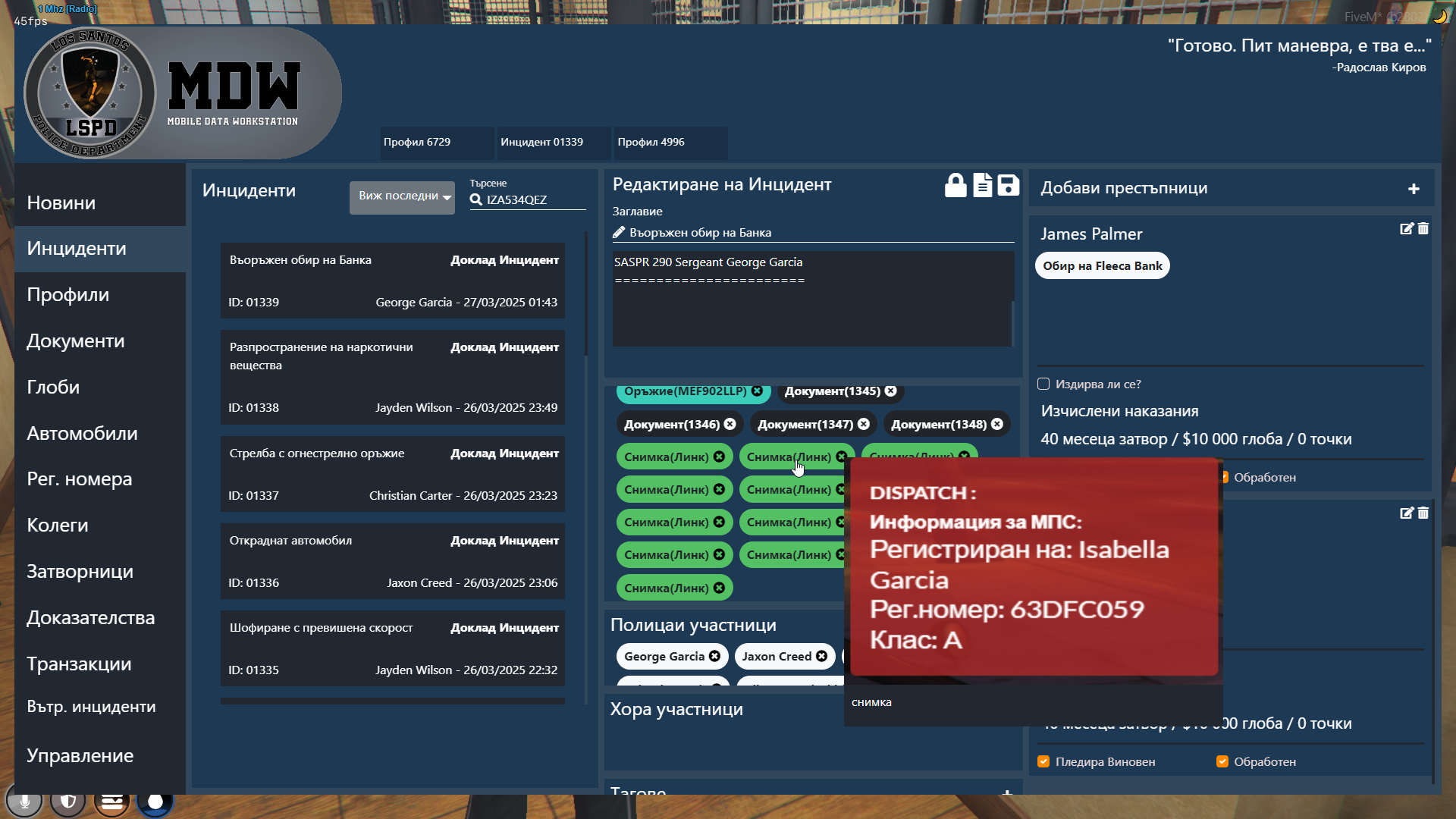The height and width of the screenshot is (819, 1456).
Task: Delete James Palmer with trash icon
Action: [x=1423, y=229]
